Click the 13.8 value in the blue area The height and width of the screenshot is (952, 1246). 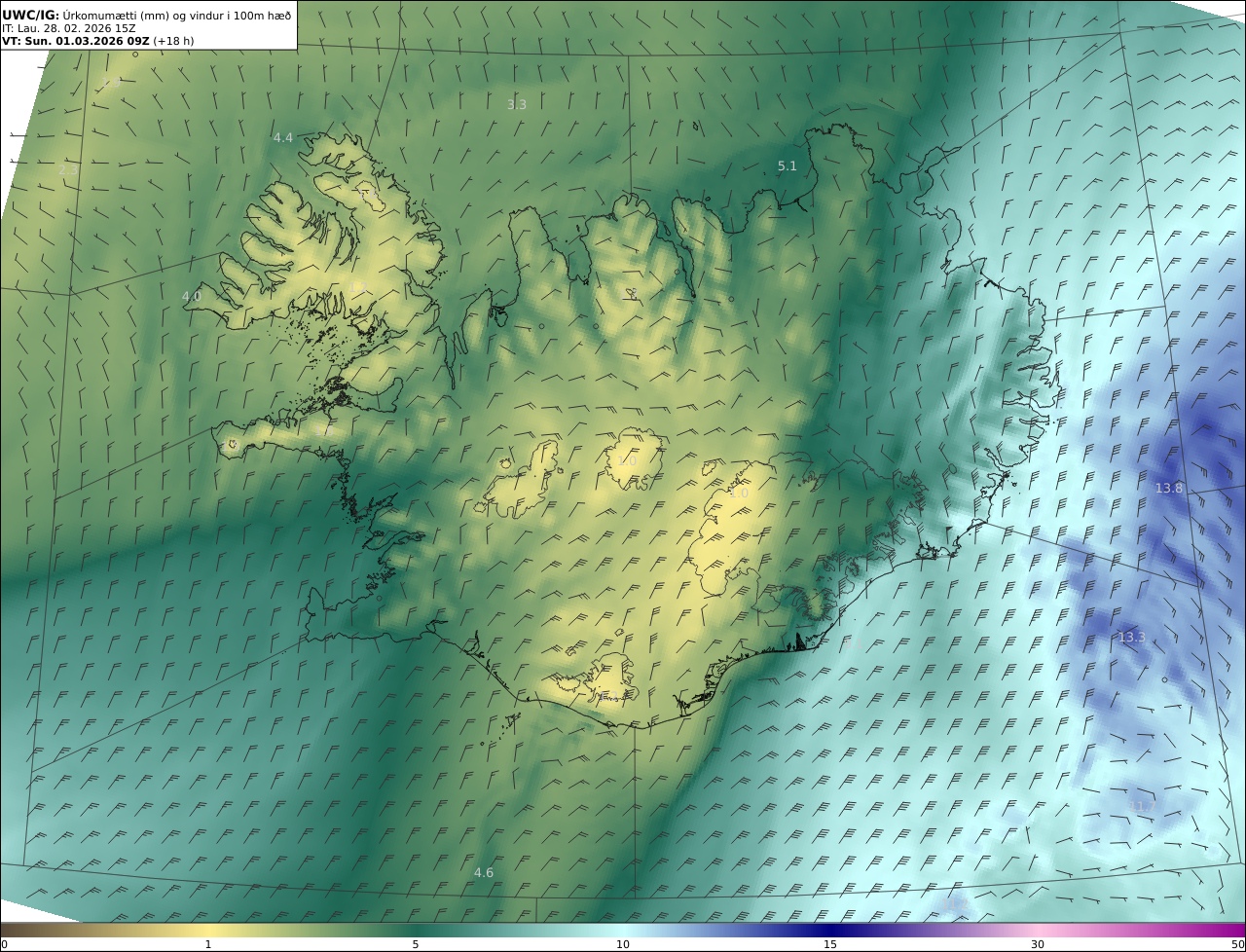point(1169,489)
